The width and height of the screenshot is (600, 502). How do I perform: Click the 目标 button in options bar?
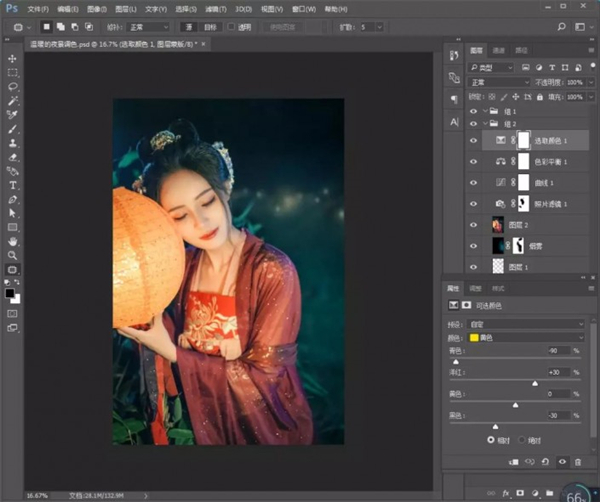[x=211, y=27]
